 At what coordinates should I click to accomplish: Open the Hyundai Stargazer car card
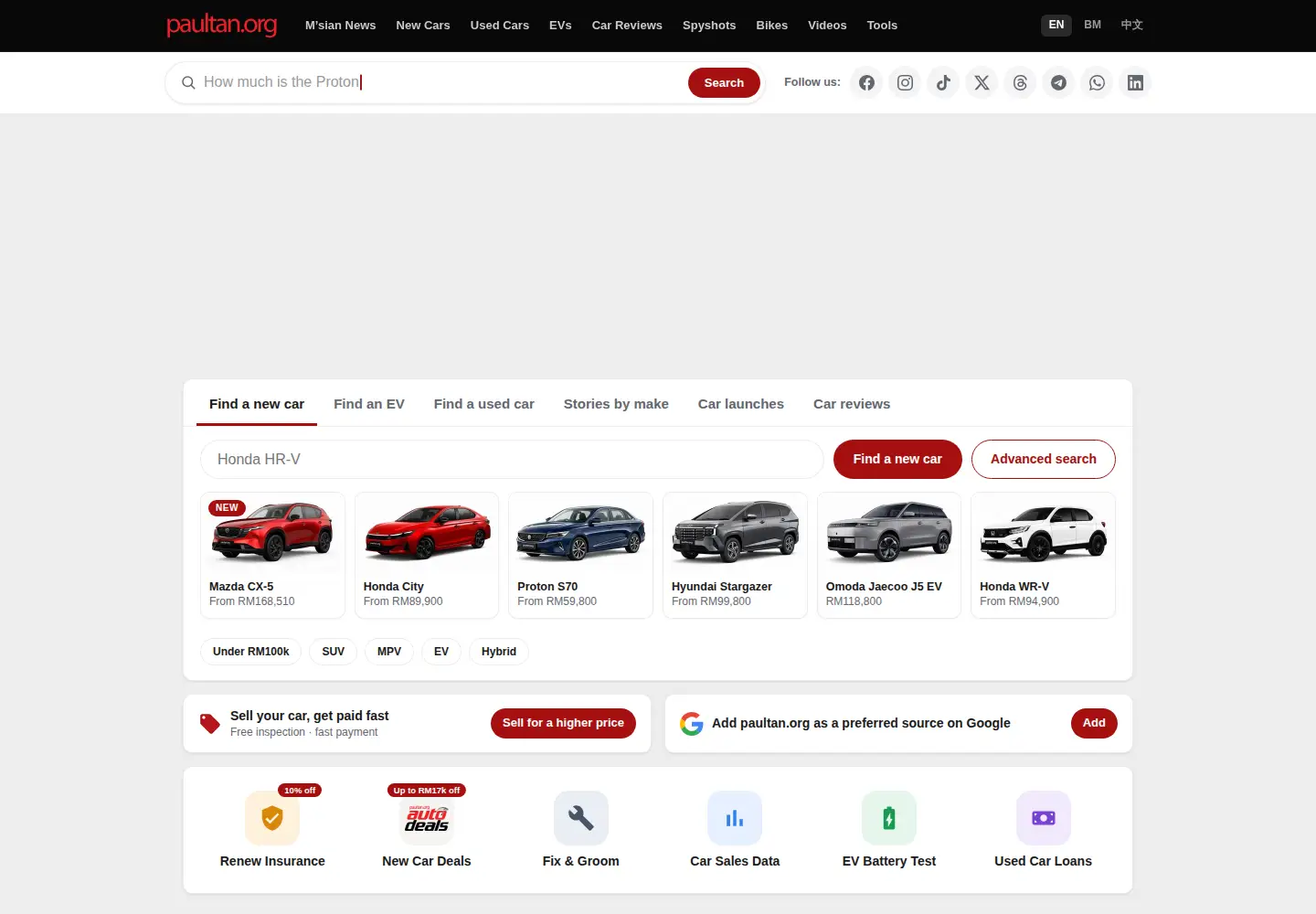[x=735, y=555]
